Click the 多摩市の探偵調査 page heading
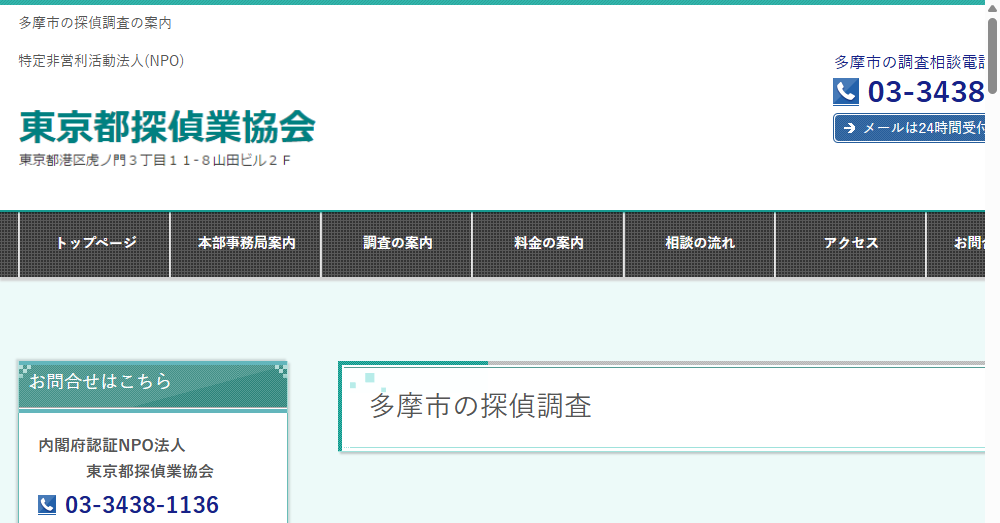Viewport: 1000px width, 523px height. pos(481,406)
